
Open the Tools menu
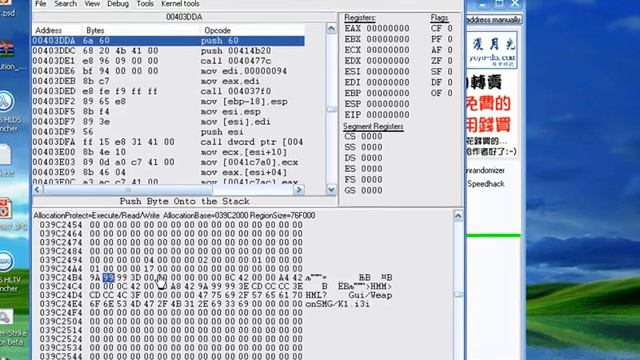coord(145,4)
